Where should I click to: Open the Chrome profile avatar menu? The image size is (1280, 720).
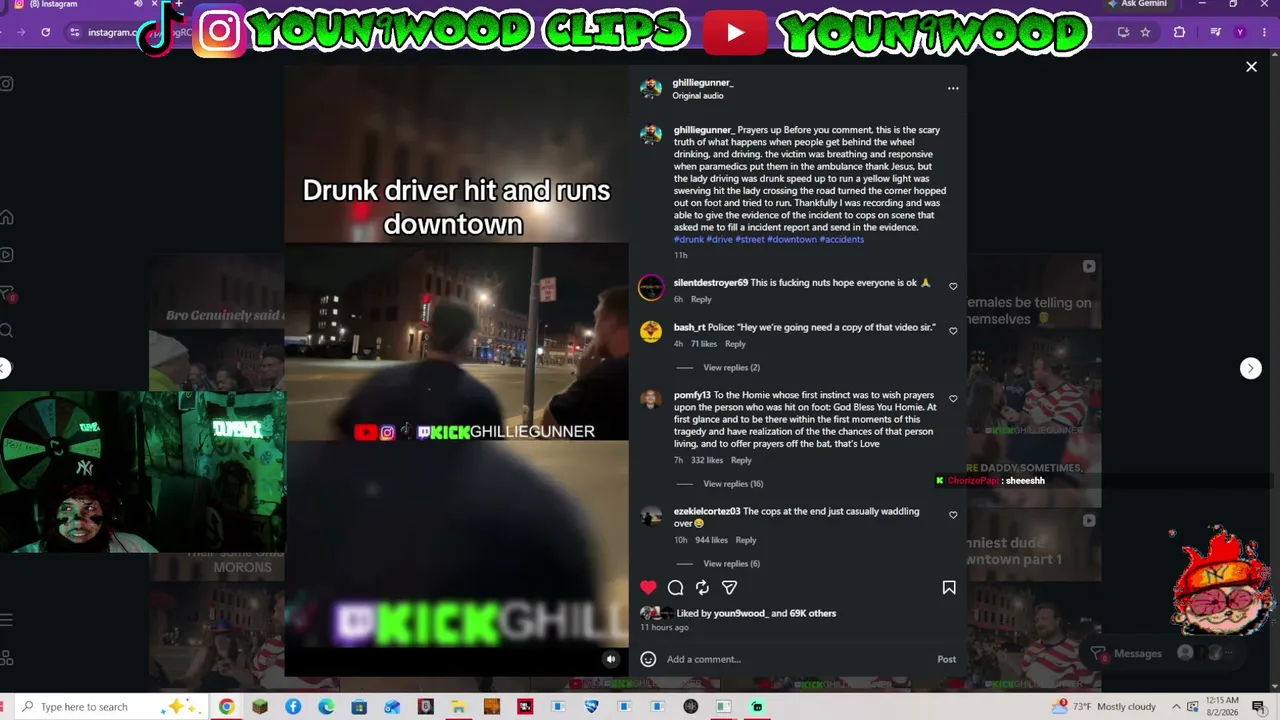[x=1241, y=32]
